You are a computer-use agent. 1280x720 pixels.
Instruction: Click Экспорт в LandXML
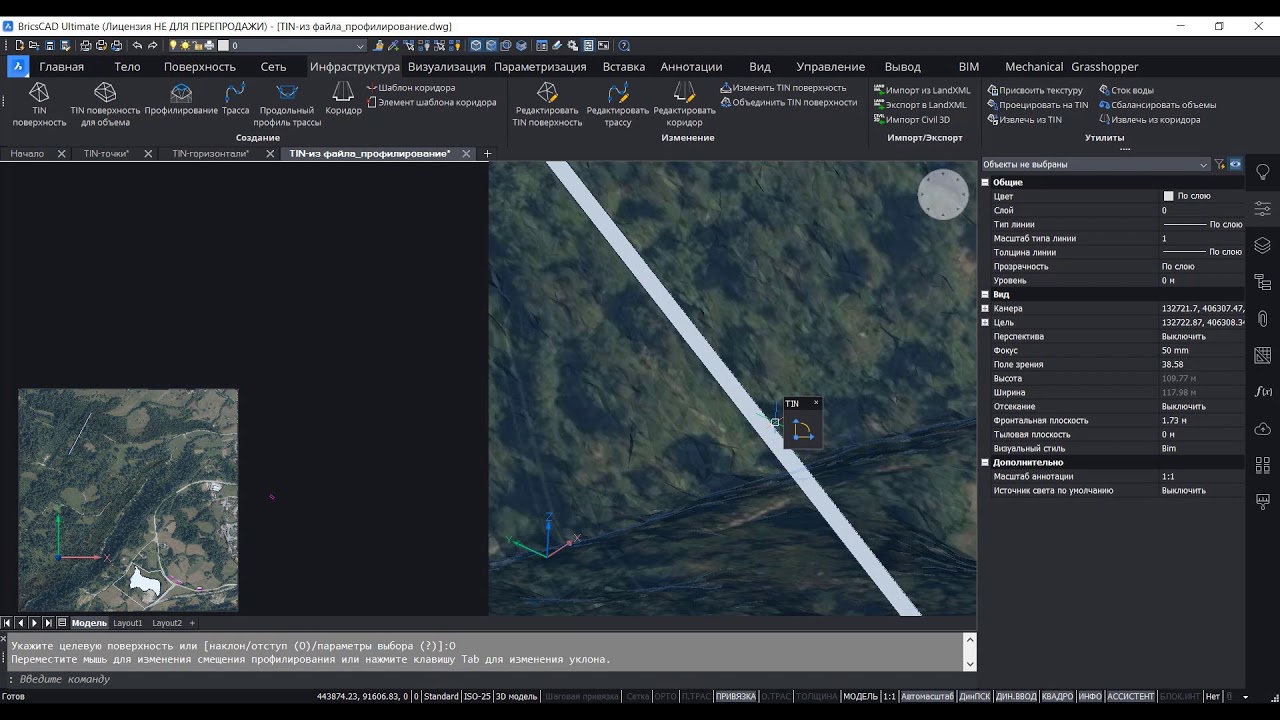(x=920, y=105)
